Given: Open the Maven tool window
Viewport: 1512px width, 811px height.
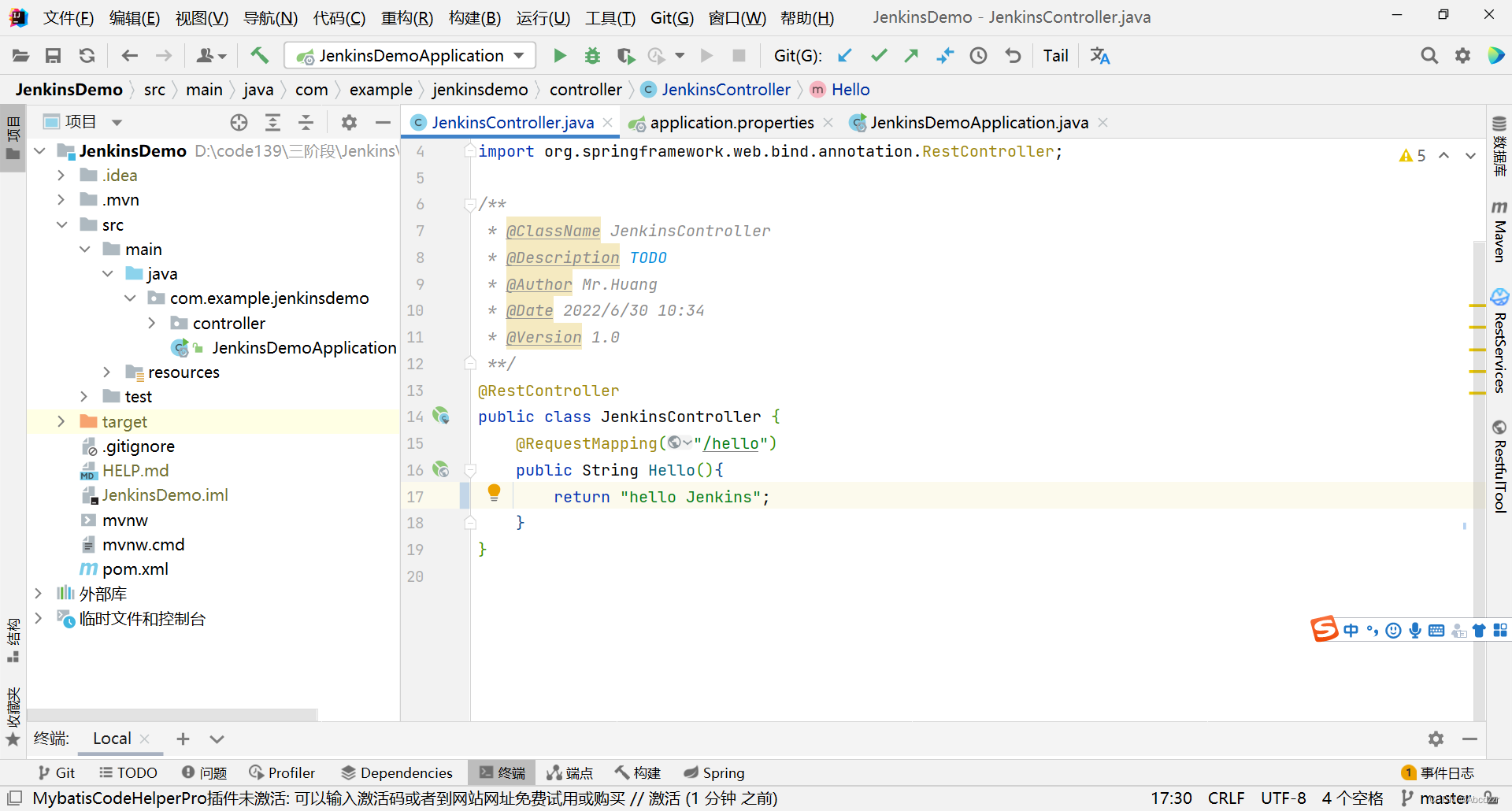Looking at the screenshot, I should [x=1499, y=231].
